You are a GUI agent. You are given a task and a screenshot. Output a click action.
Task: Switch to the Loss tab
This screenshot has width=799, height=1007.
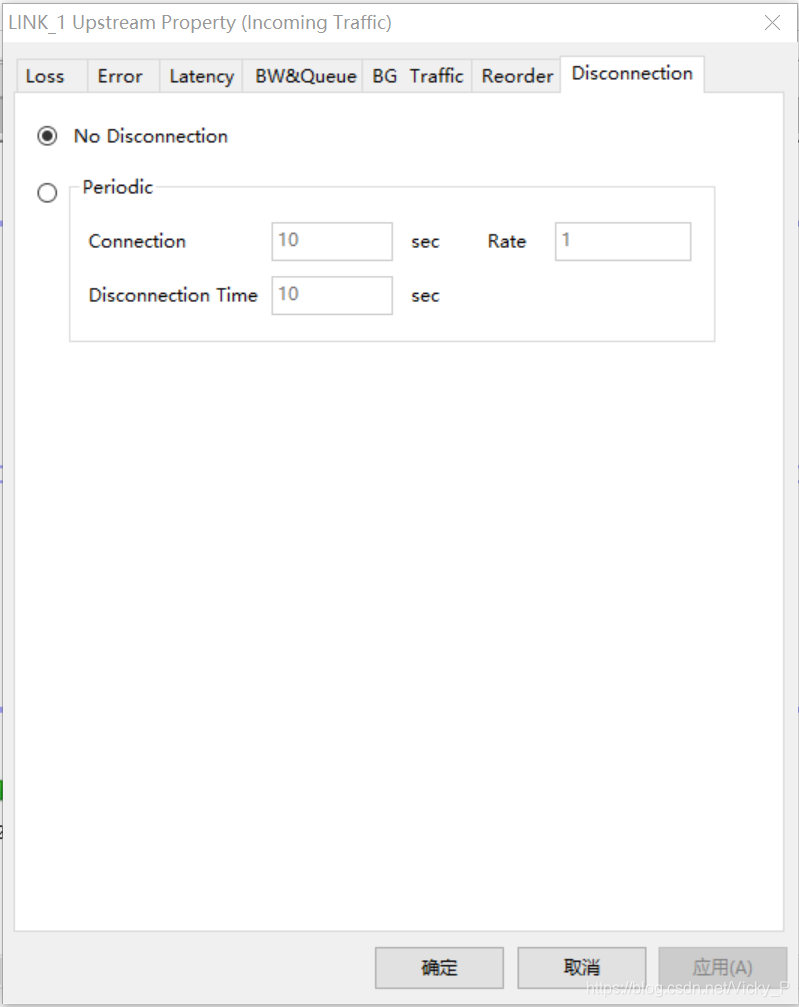52,76
